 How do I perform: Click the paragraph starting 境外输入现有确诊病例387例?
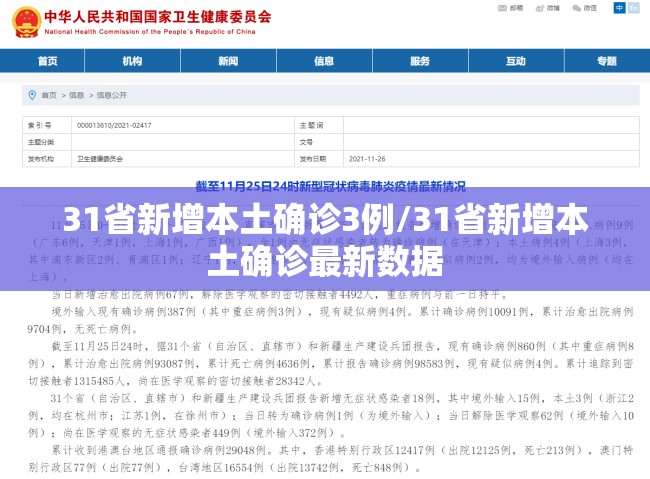coord(330,320)
